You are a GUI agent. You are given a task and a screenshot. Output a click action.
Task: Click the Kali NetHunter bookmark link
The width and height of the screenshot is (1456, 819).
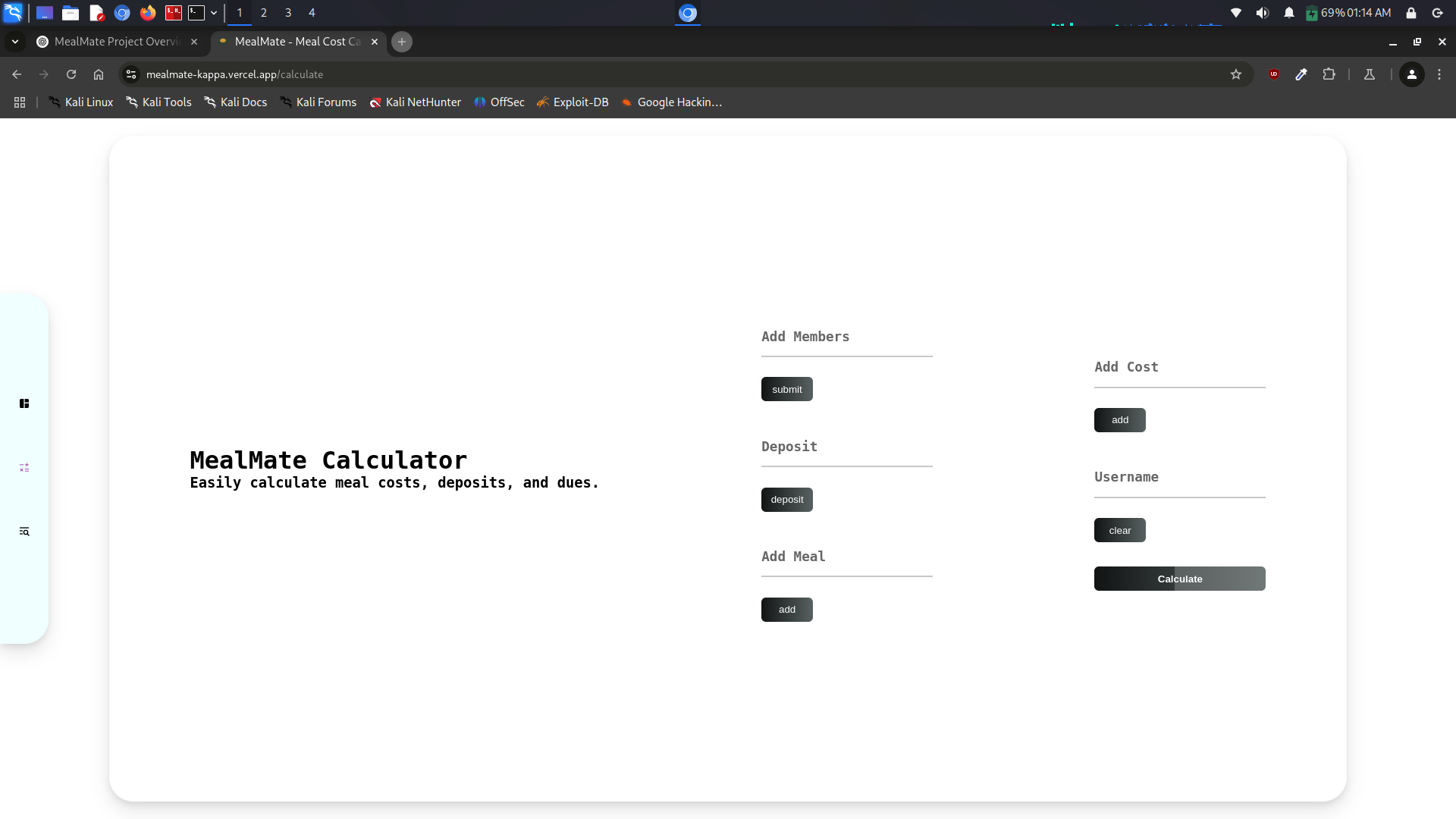[416, 102]
